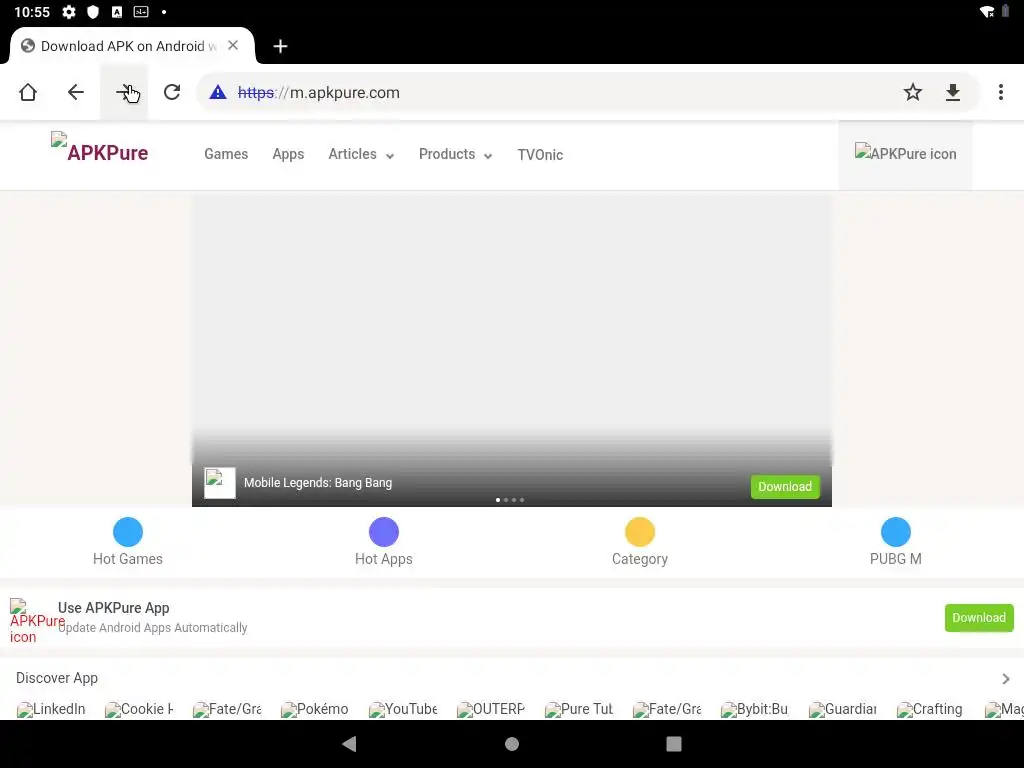This screenshot has height=768, width=1024.
Task: Close the Download APK tab
Action: coord(233,46)
